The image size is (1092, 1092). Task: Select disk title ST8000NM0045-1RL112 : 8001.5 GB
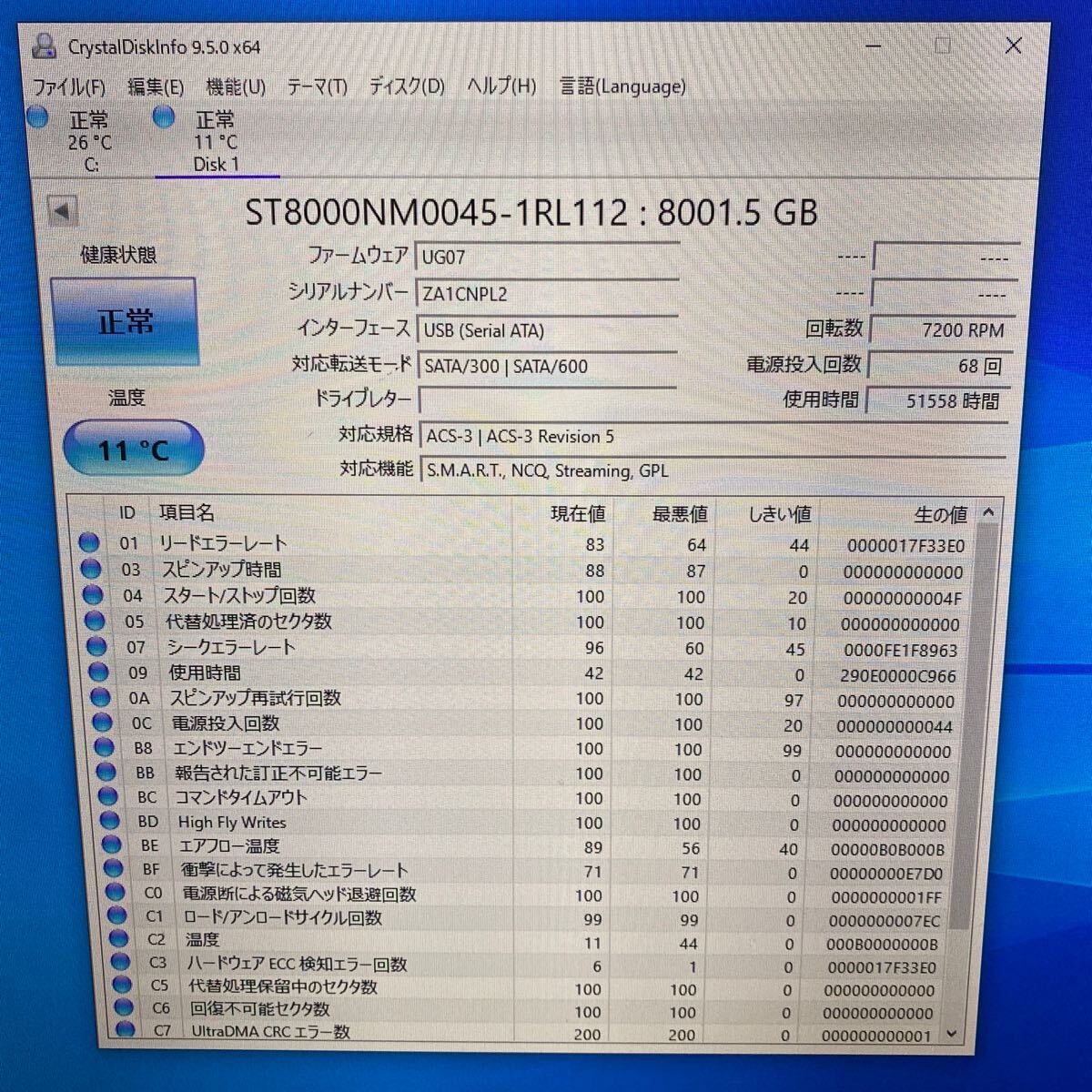pos(531,213)
